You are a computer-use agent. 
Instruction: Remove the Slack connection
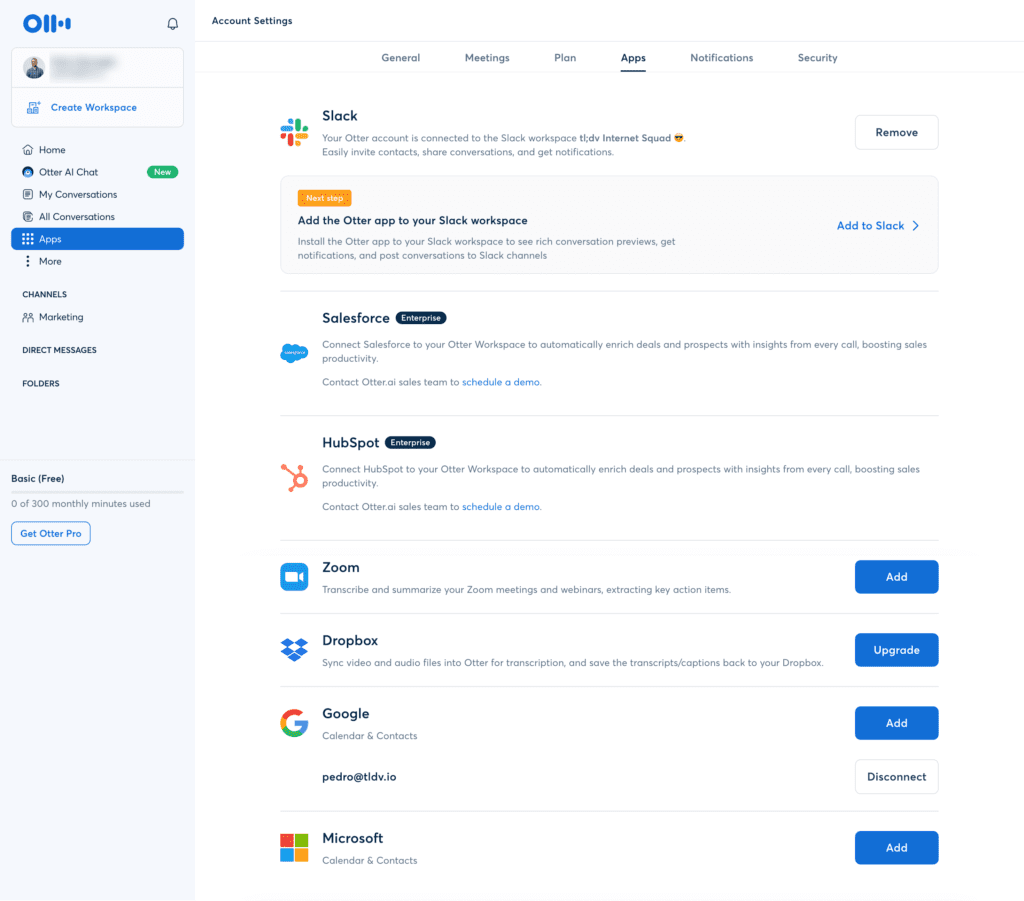pyautogui.click(x=896, y=132)
